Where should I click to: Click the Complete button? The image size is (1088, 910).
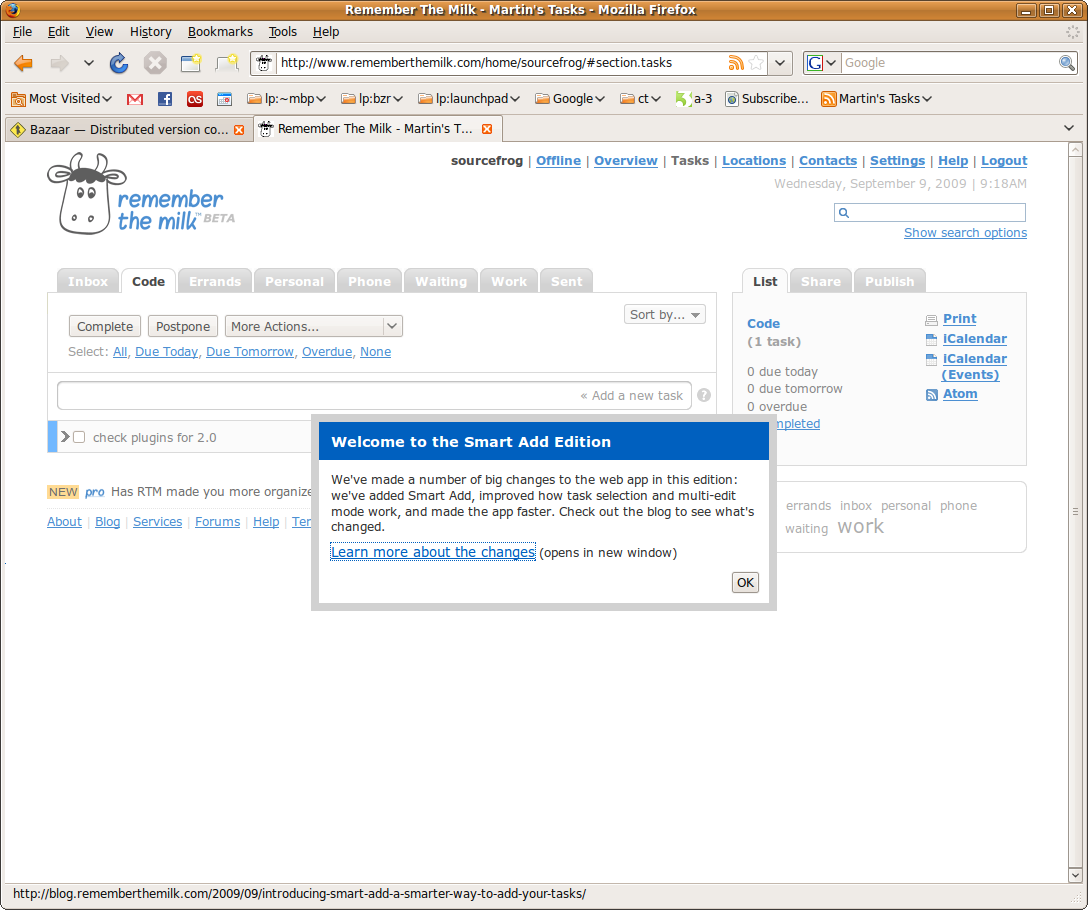tap(105, 326)
